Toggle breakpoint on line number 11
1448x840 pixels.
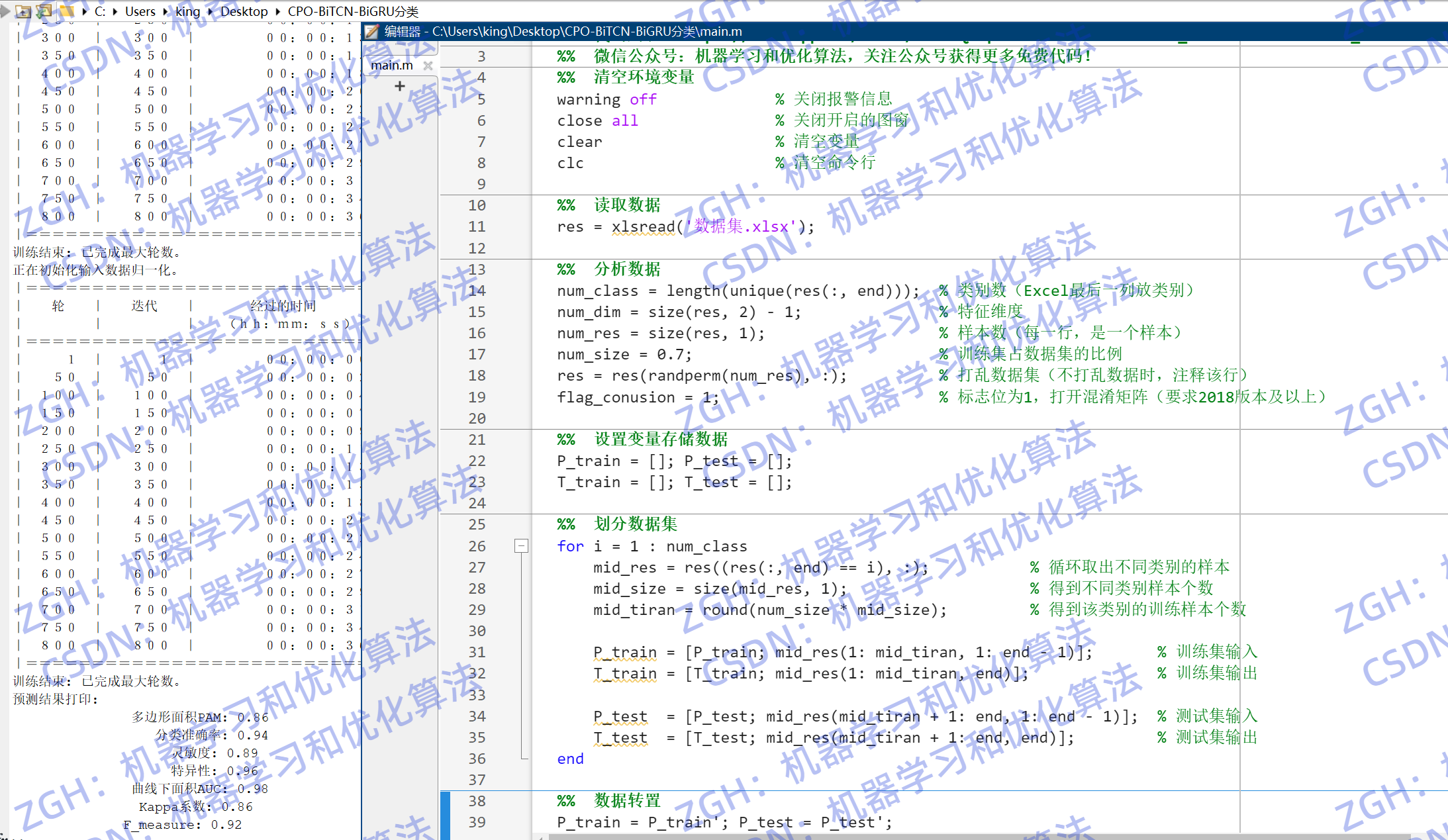(x=477, y=227)
